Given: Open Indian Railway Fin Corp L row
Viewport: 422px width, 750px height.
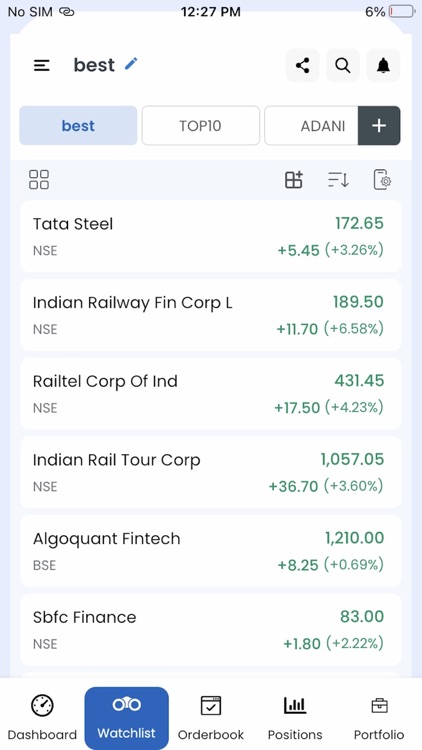Looking at the screenshot, I should point(211,315).
